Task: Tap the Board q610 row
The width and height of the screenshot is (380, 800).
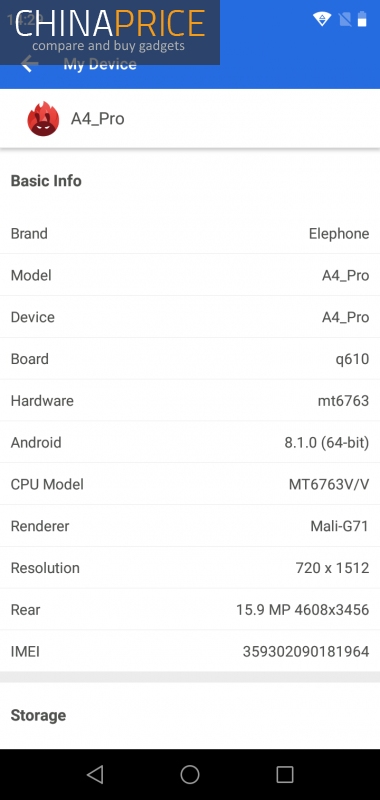Action: coord(190,359)
